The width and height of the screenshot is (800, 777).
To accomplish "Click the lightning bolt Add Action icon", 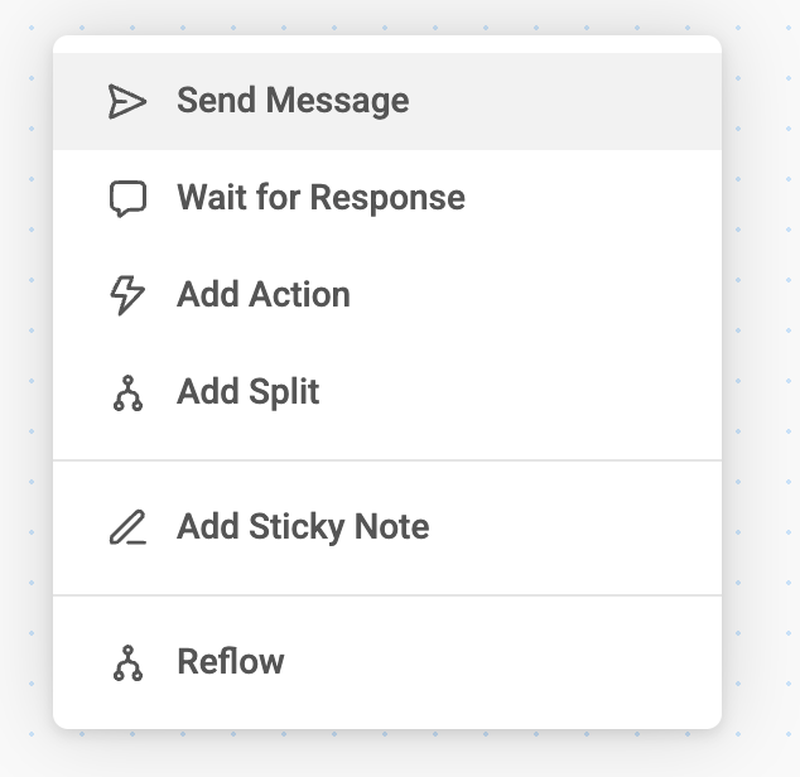I will pyautogui.click(x=127, y=295).
